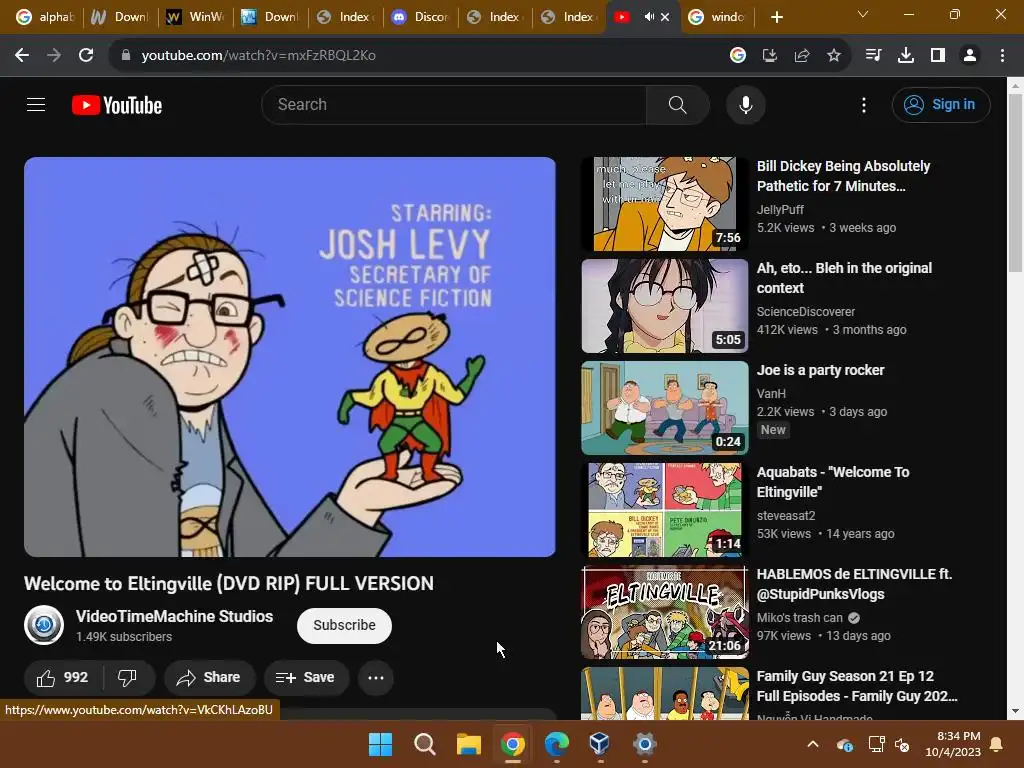1024x768 pixels.
Task: Click the page vertical scrollbar thumb
Action: tap(1015, 183)
